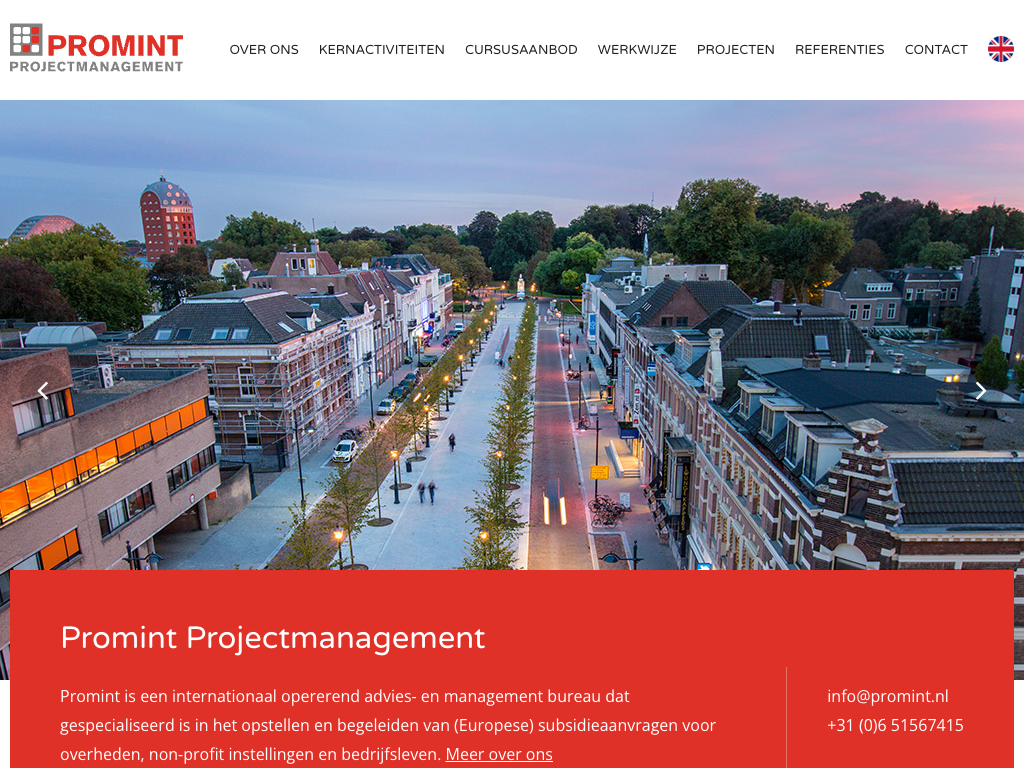Click phone number +31 (0)6 51567415
This screenshot has height=768, width=1024.
tap(895, 725)
